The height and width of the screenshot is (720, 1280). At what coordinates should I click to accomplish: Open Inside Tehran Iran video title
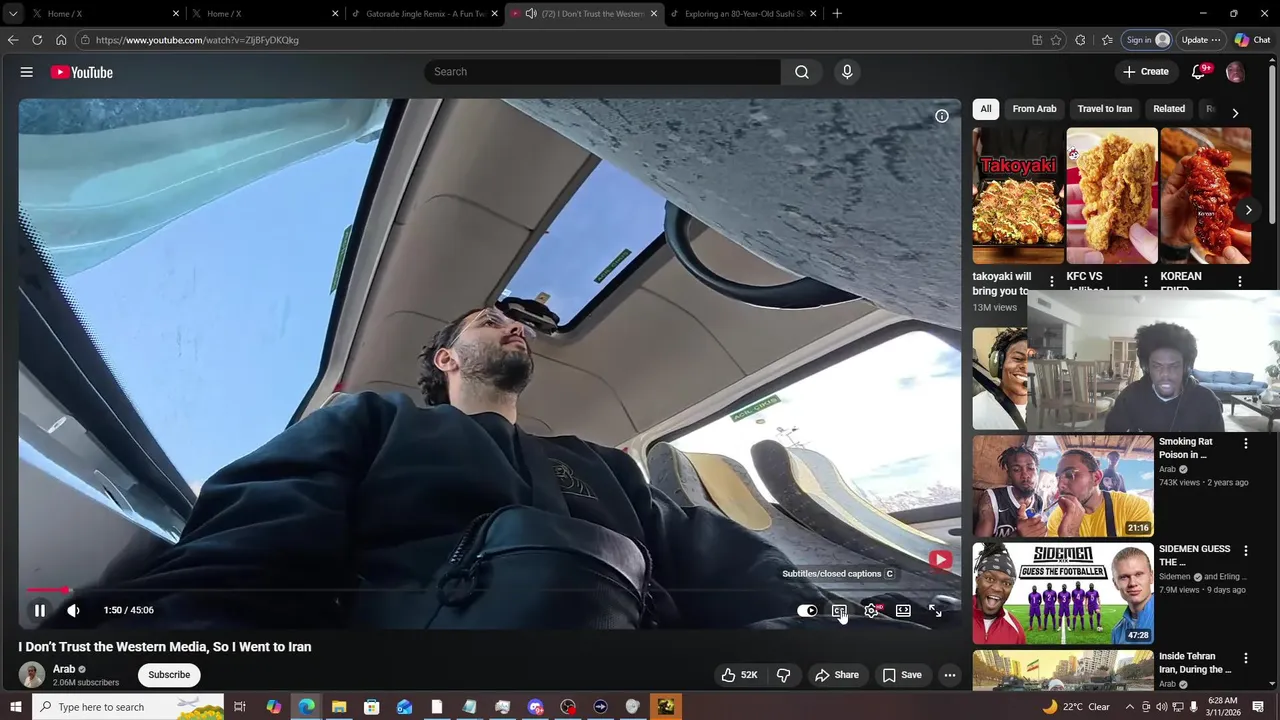[x=1195, y=663]
